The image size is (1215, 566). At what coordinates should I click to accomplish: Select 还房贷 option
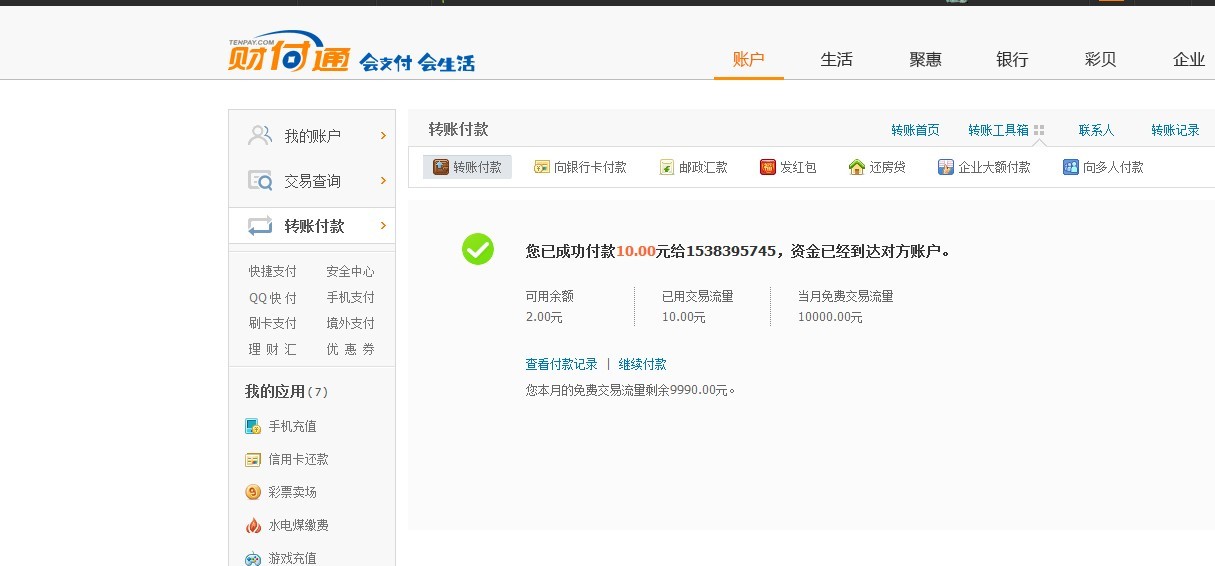[x=887, y=167]
